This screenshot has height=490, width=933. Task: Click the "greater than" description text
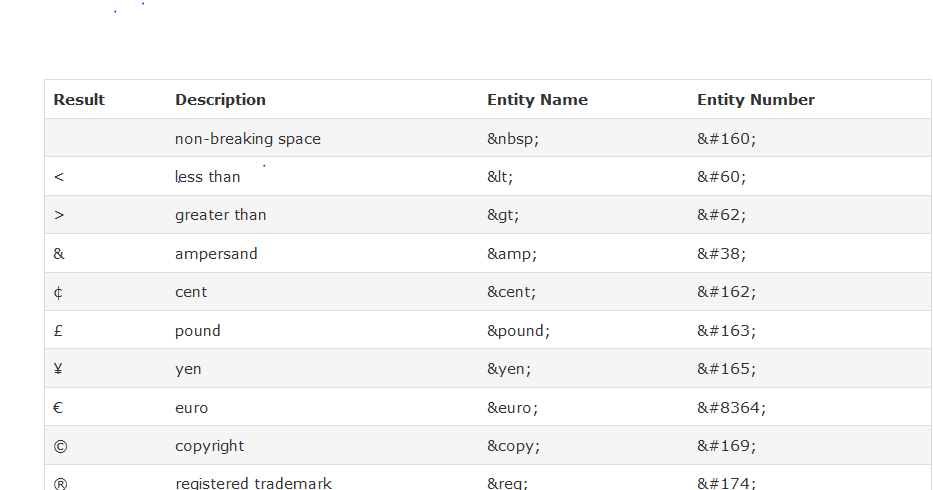click(220, 215)
